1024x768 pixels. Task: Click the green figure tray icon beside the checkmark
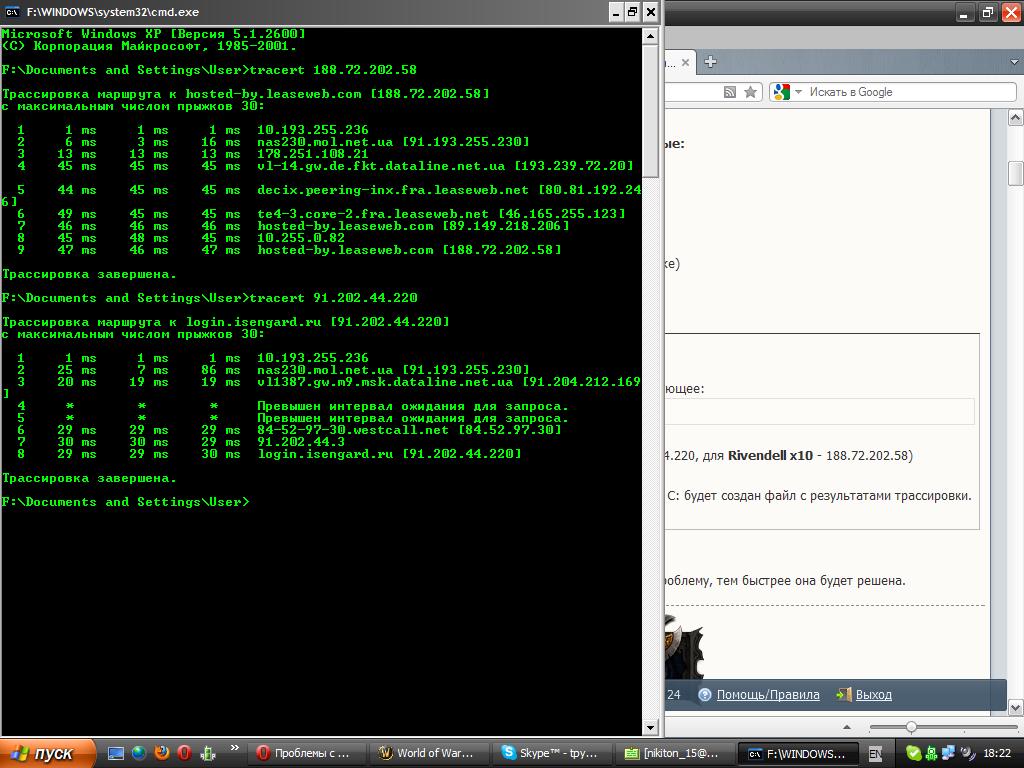click(931, 754)
